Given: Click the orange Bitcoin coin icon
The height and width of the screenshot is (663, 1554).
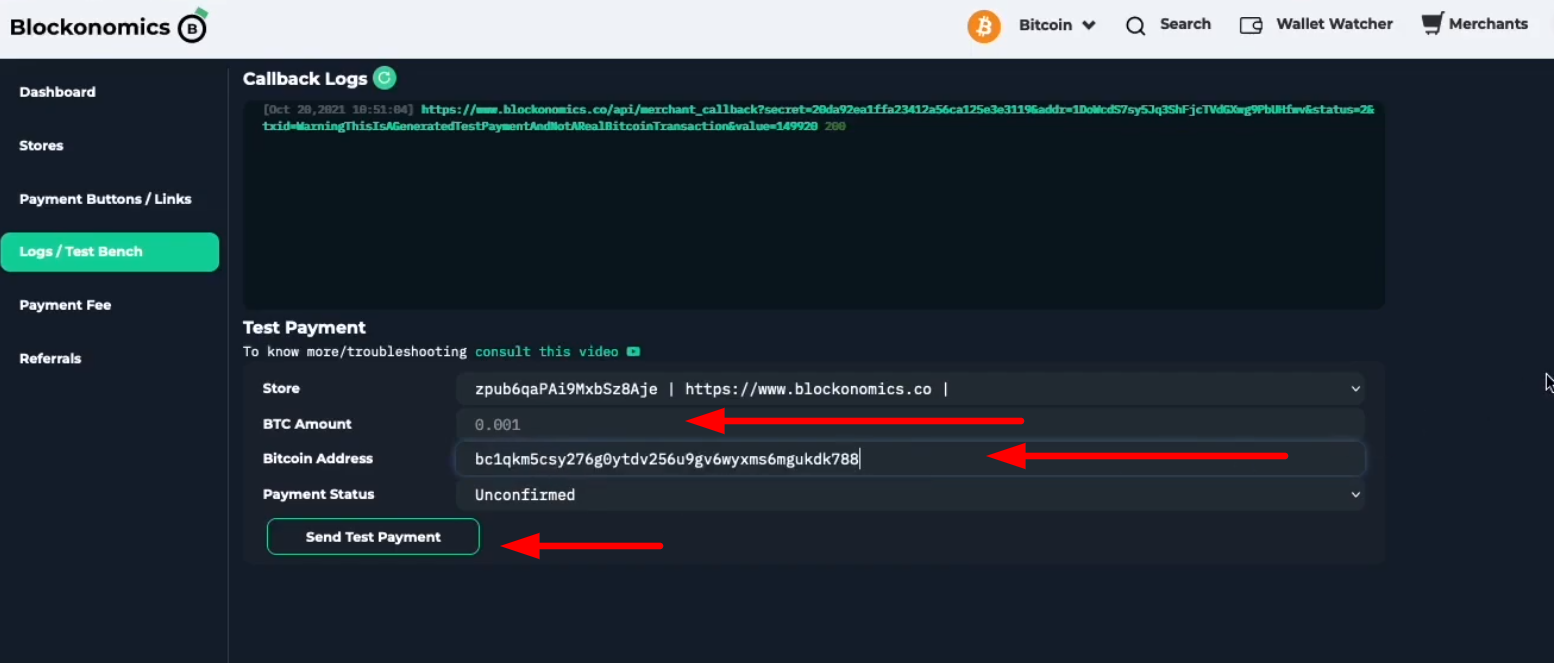Looking at the screenshot, I should tap(984, 25).
